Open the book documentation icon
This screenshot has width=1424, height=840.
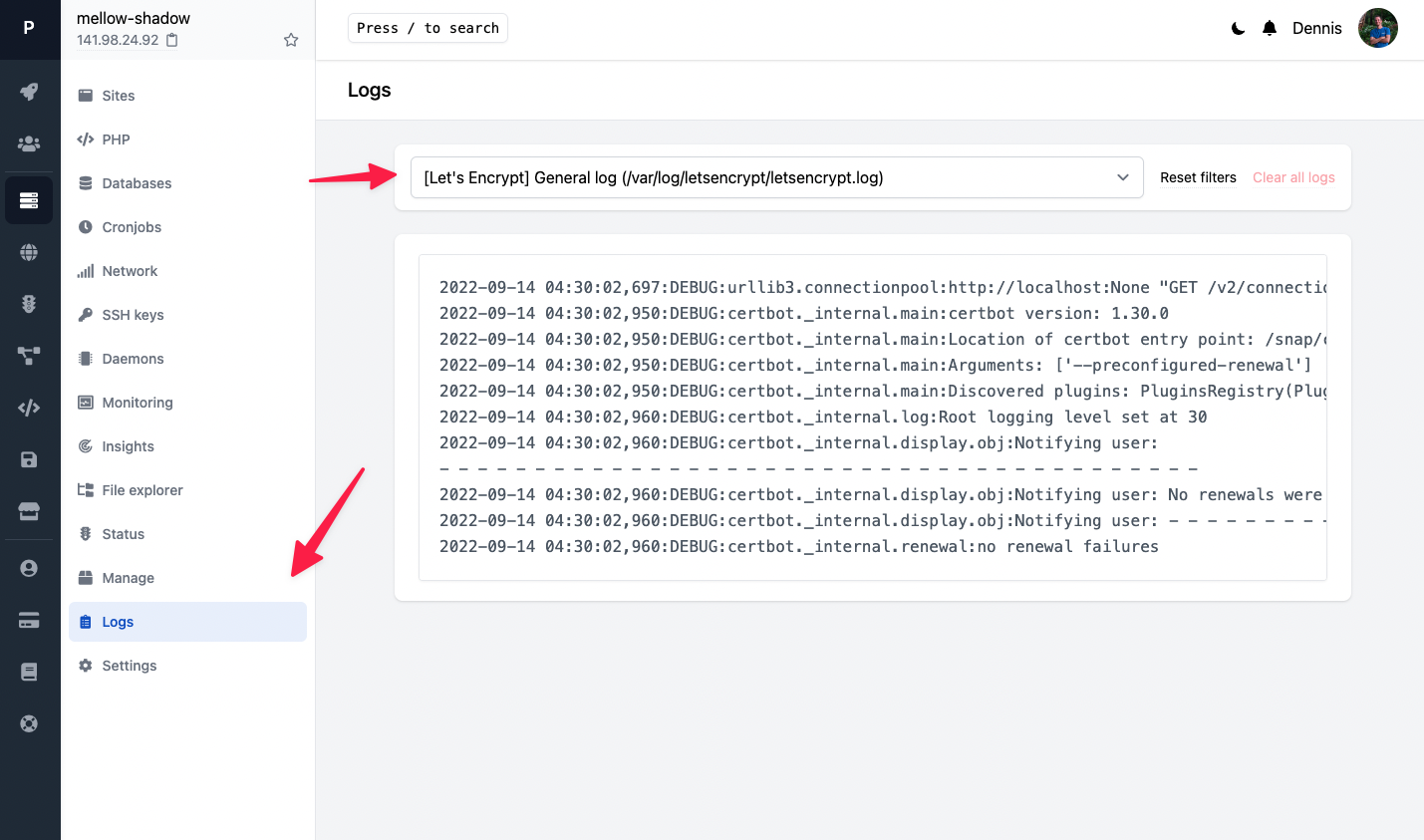click(x=29, y=672)
